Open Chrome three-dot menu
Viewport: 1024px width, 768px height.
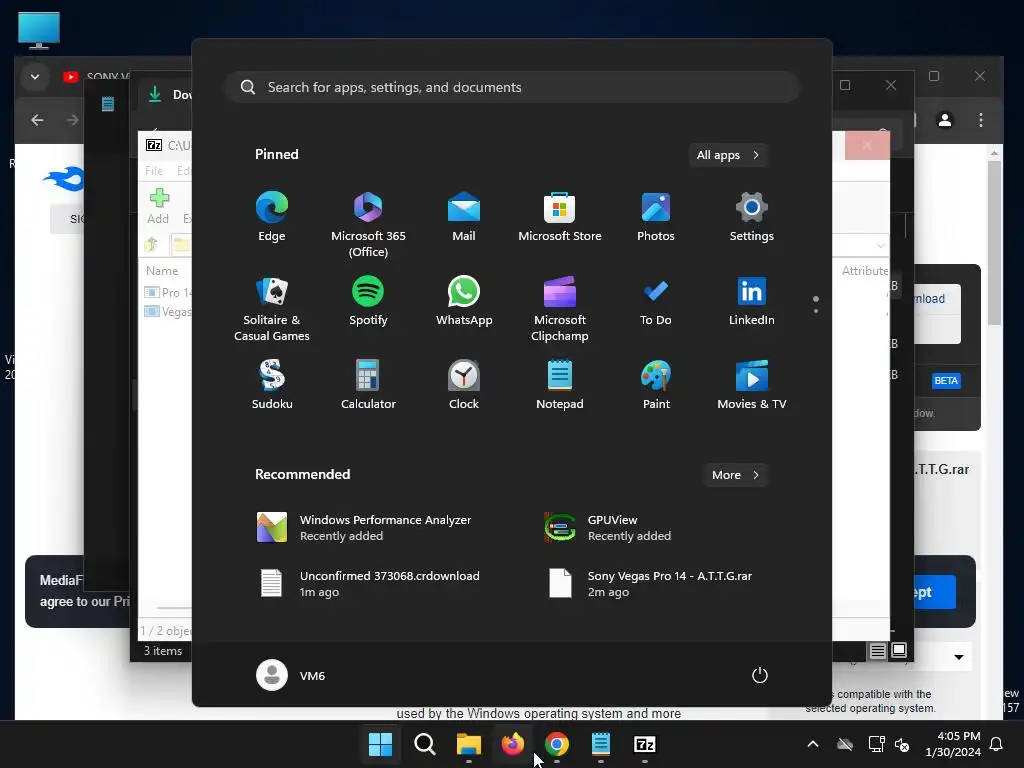click(981, 120)
